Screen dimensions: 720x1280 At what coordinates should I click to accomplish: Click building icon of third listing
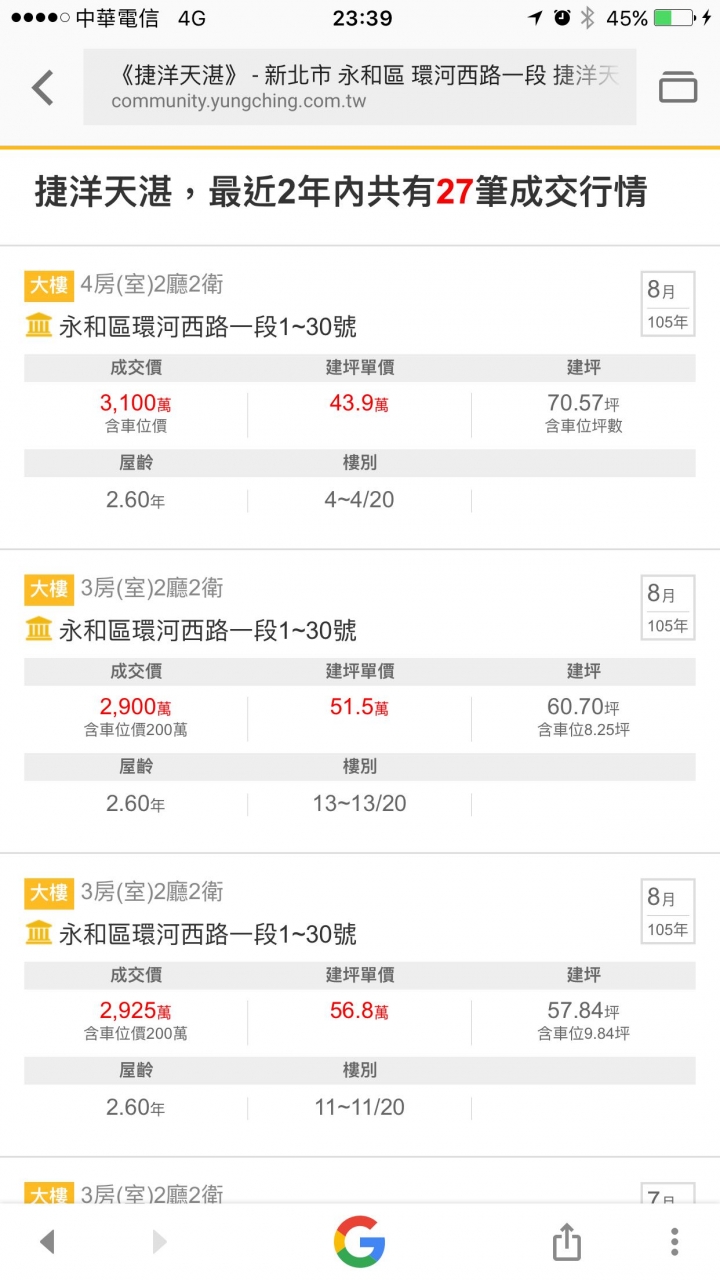pos(38,934)
